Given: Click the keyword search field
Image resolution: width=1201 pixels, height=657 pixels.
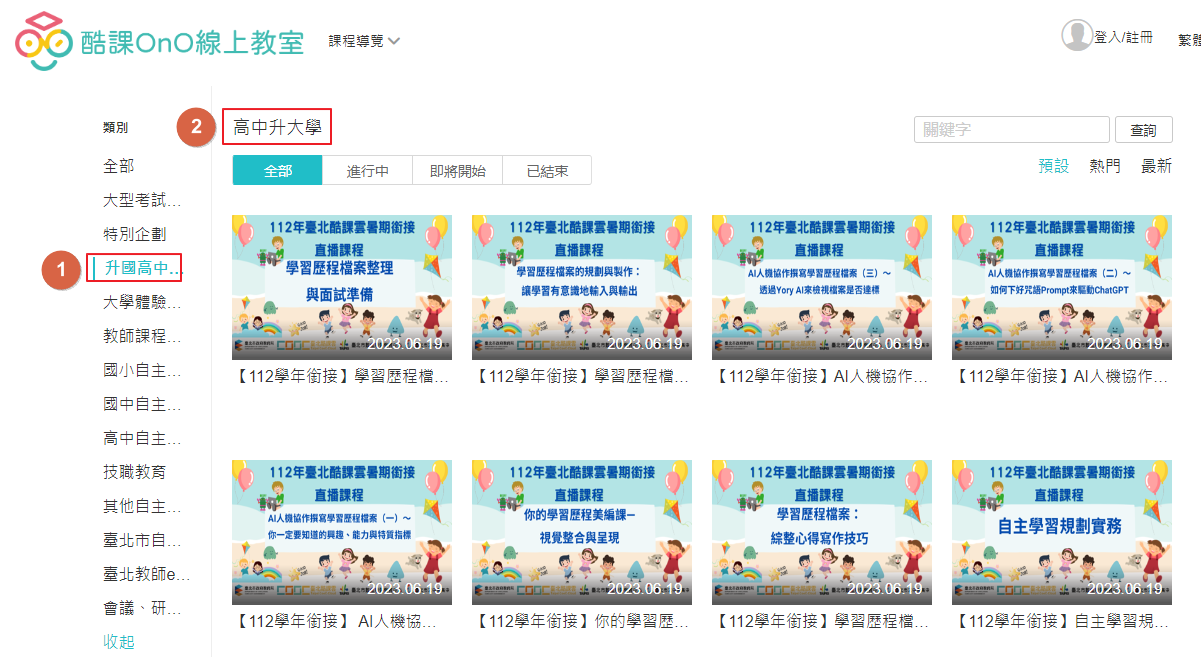Looking at the screenshot, I should click(x=1012, y=130).
